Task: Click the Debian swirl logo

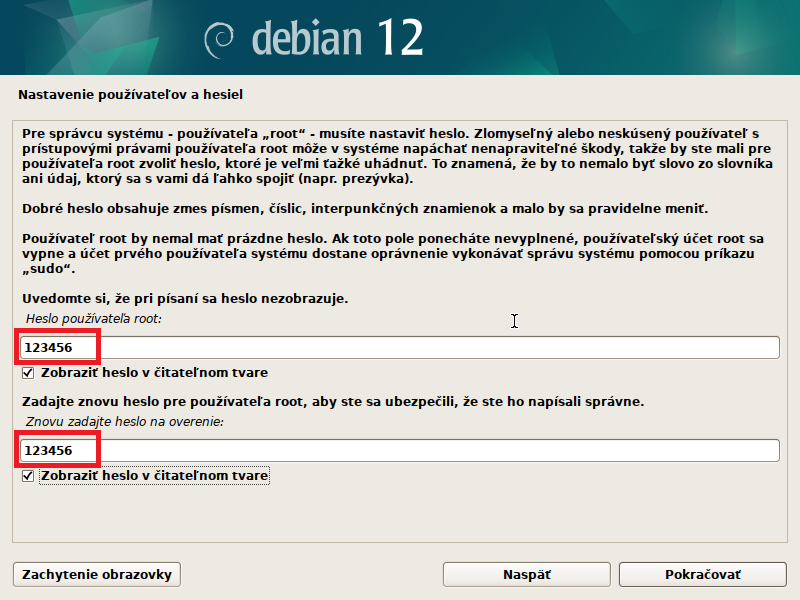Action: pyautogui.click(x=220, y=39)
